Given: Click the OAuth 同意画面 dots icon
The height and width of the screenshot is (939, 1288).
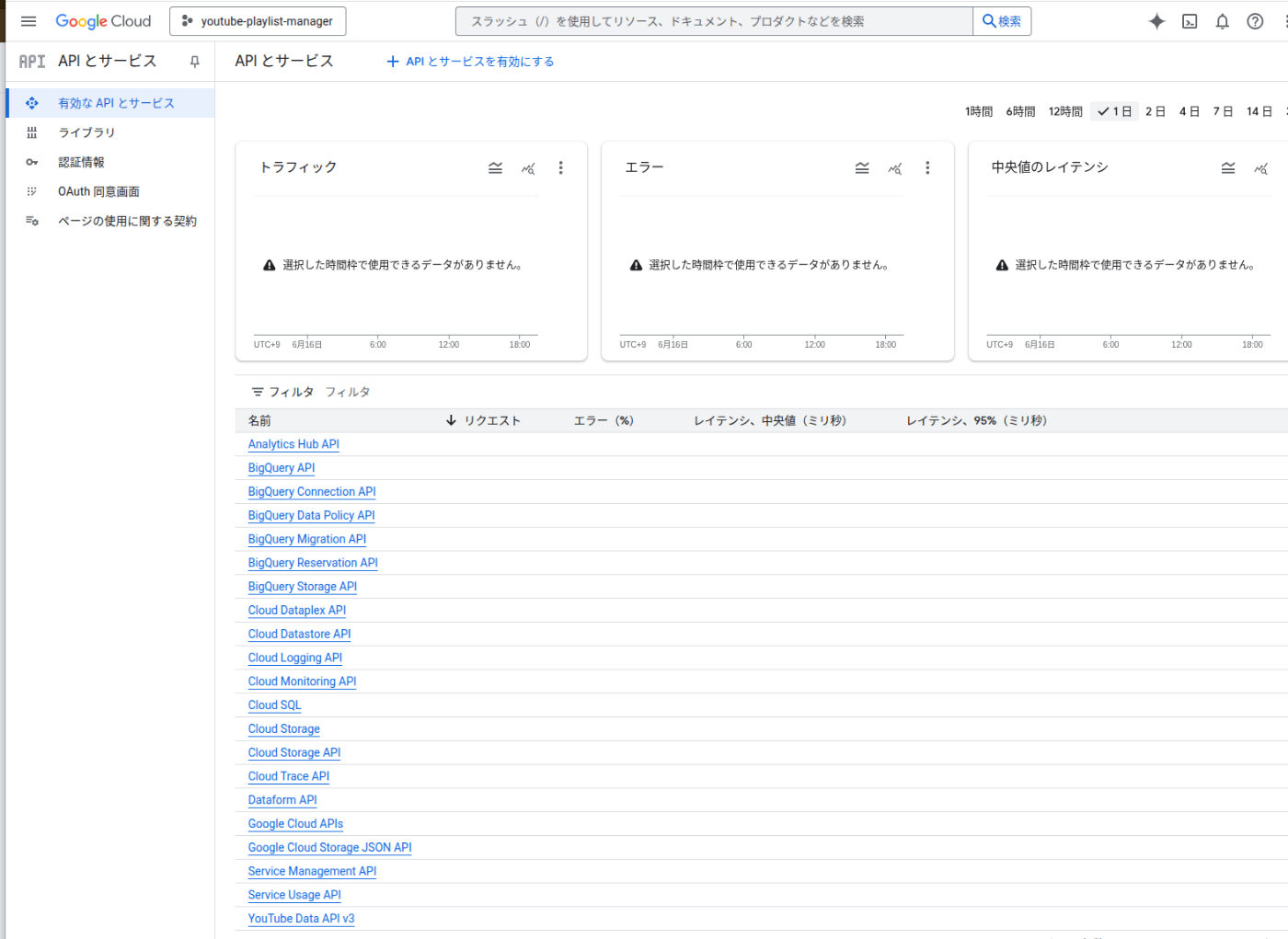Looking at the screenshot, I should 32,191.
